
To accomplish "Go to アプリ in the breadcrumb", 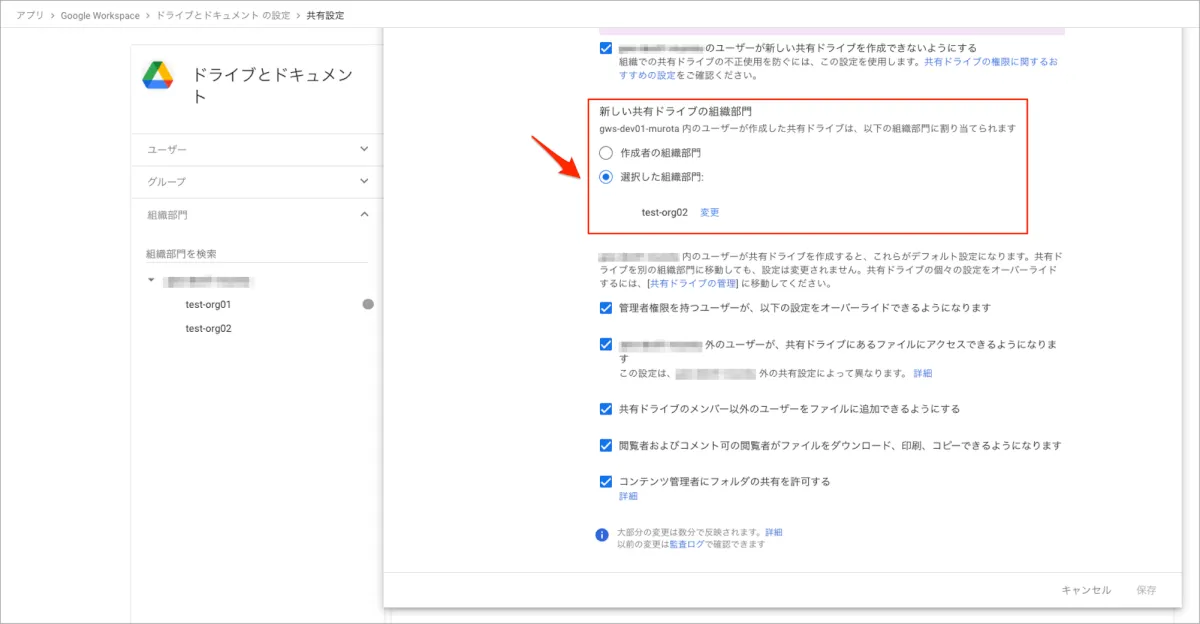I will click(29, 16).
